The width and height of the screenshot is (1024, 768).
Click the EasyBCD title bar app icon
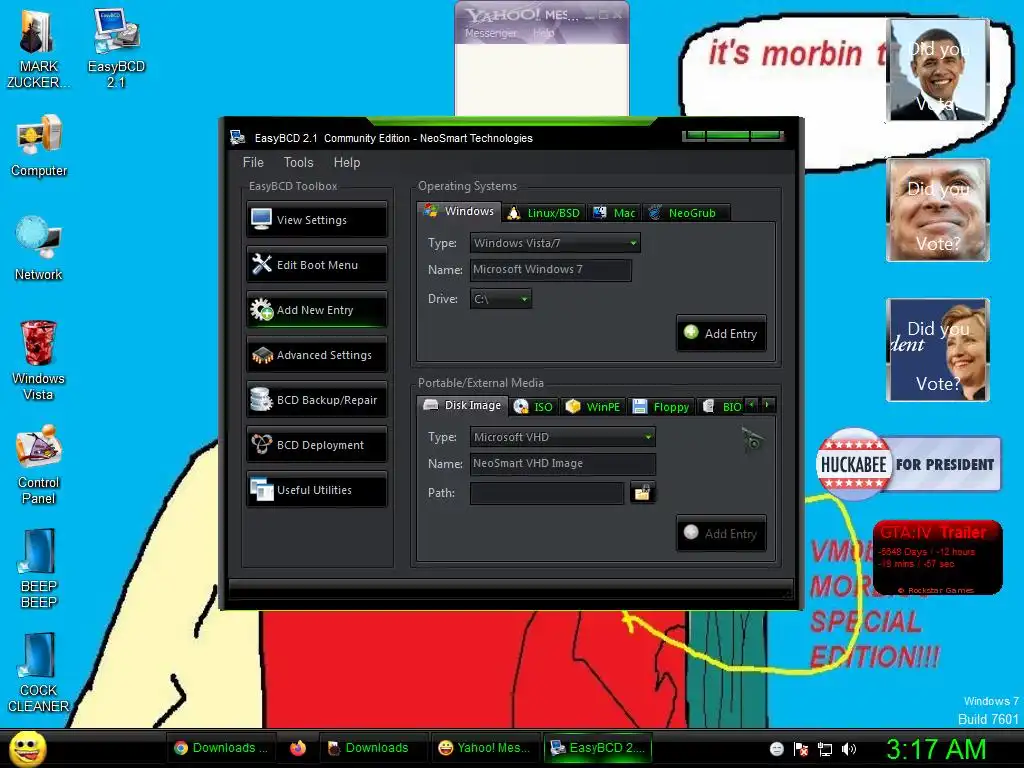coord(238,138)
